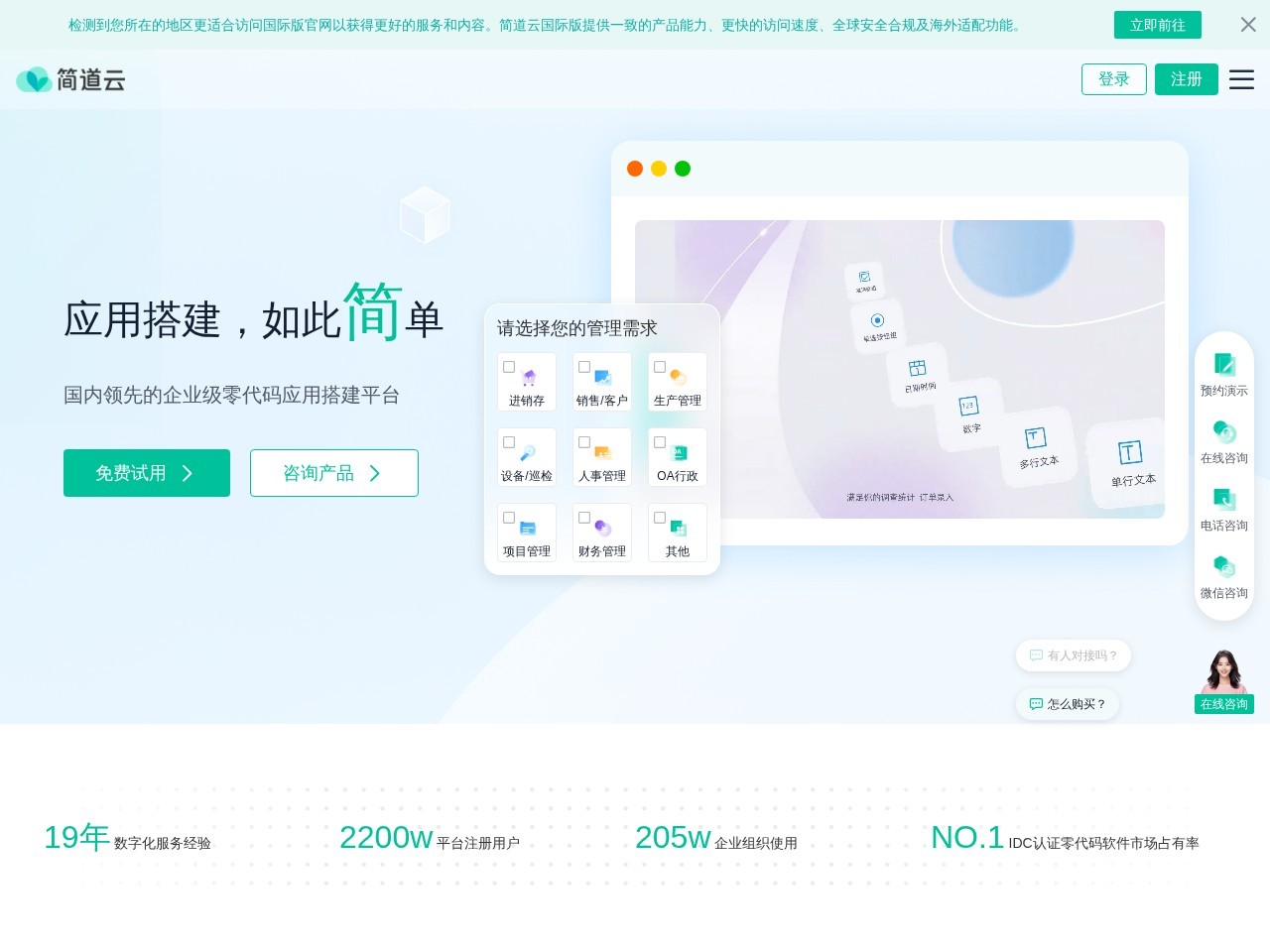The width and height of the screenshot is (1270, 952).
Task: Select the OA行政 icon
Action: pyautogui.click(x=677, y=452)
